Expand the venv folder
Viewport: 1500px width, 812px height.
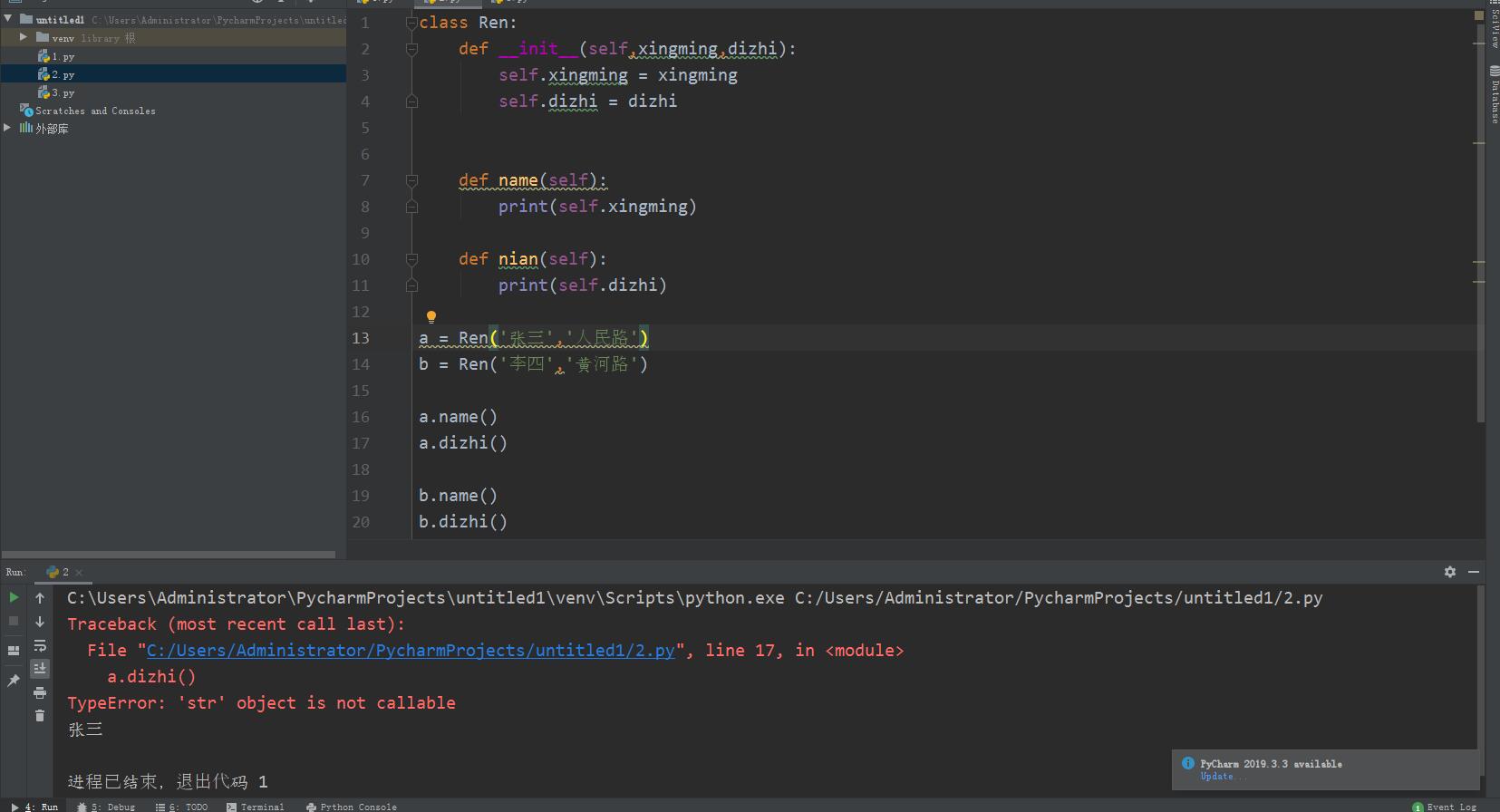click(x=24, y=37)
